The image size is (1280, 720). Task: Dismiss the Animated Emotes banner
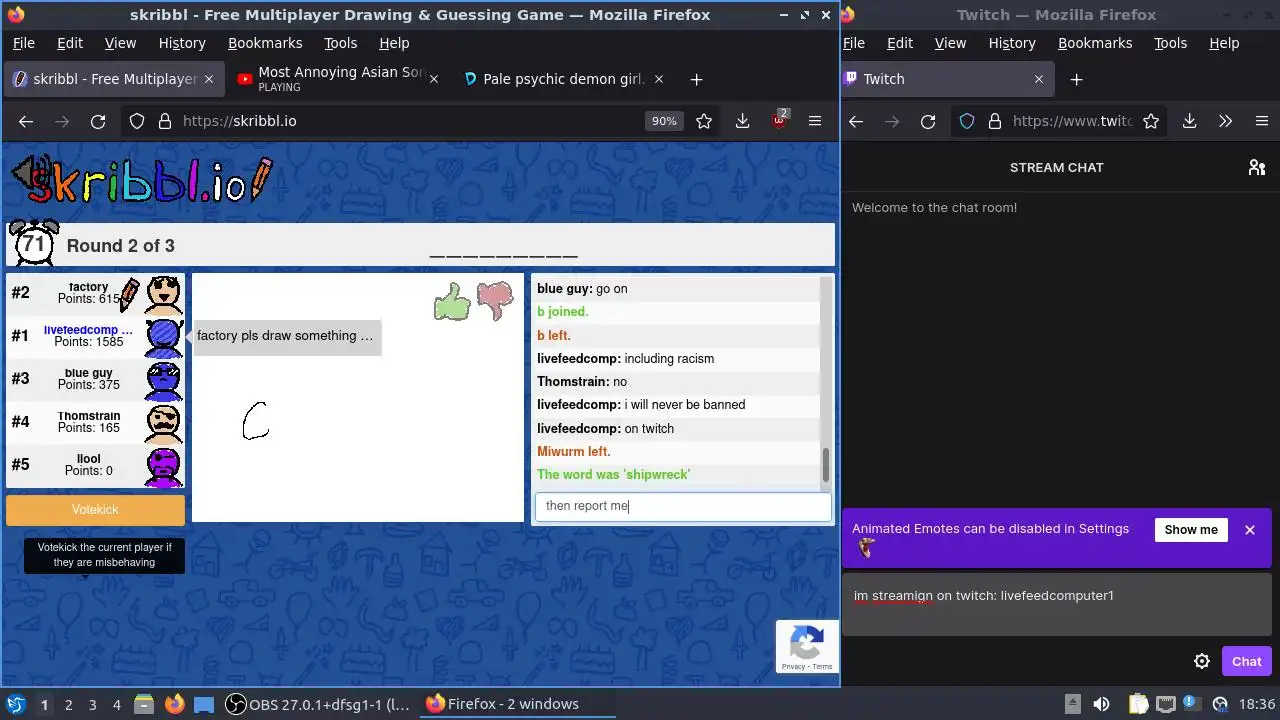pos(1249,530)
